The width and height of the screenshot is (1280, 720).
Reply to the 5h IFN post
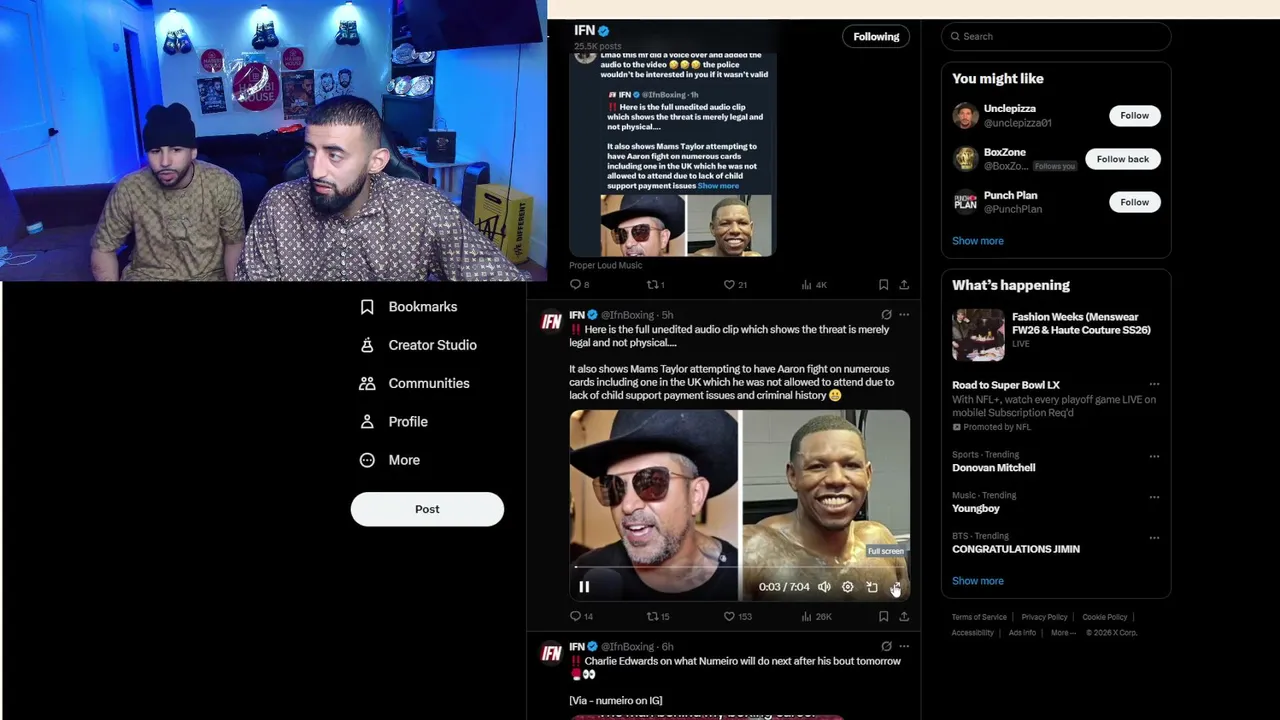[x=581, y=617]
